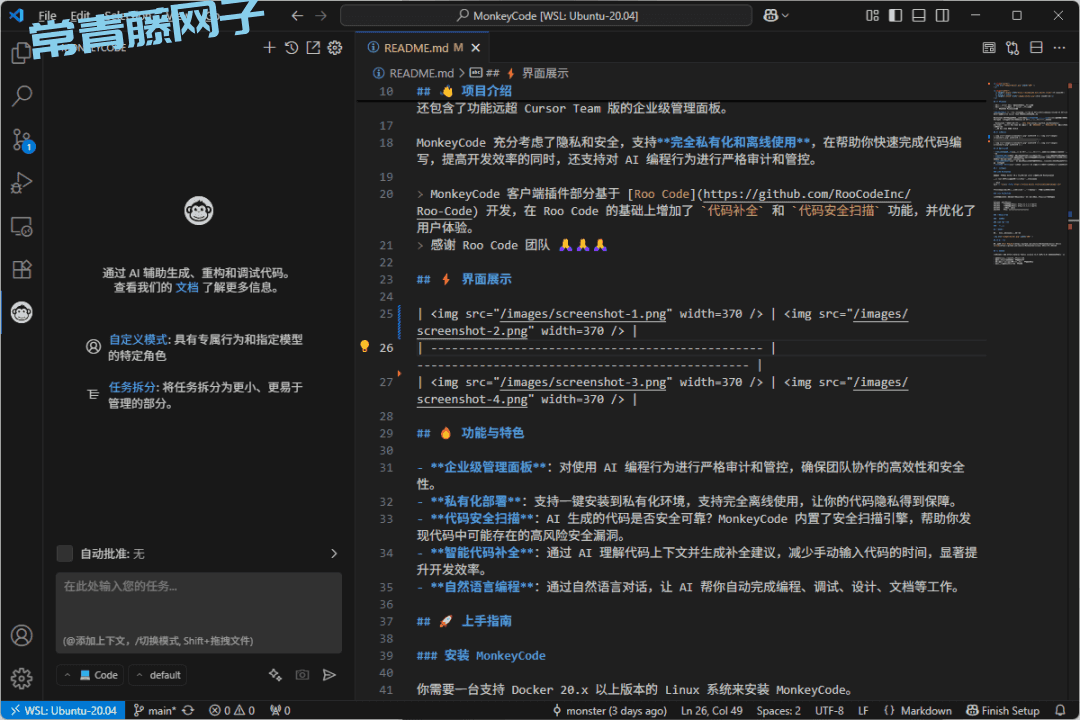
Task: Click the 功能与特色 heading on line 29
Action: 492,433
